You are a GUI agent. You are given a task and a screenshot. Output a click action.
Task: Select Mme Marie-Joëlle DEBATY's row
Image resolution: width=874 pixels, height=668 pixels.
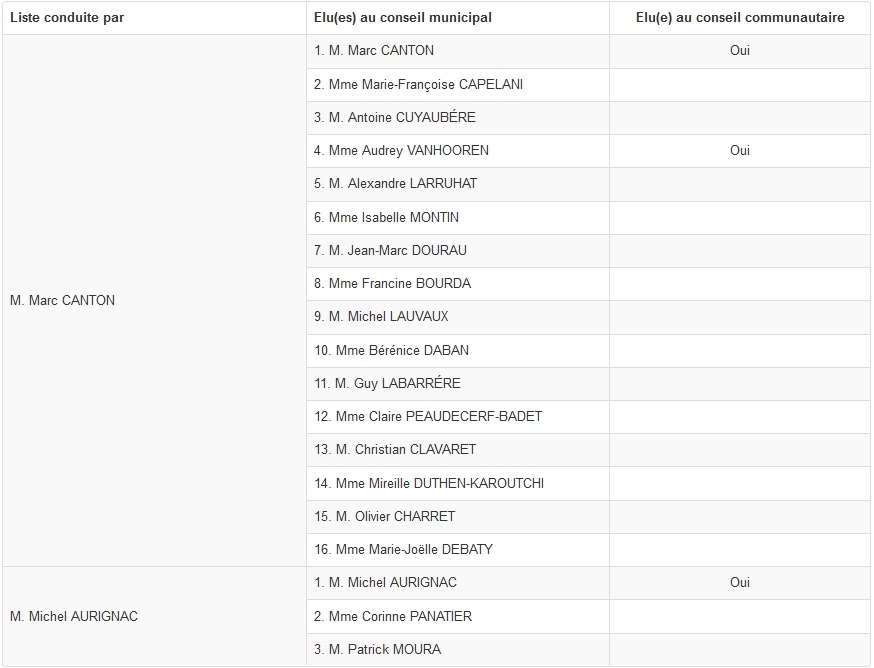point(403,549)
